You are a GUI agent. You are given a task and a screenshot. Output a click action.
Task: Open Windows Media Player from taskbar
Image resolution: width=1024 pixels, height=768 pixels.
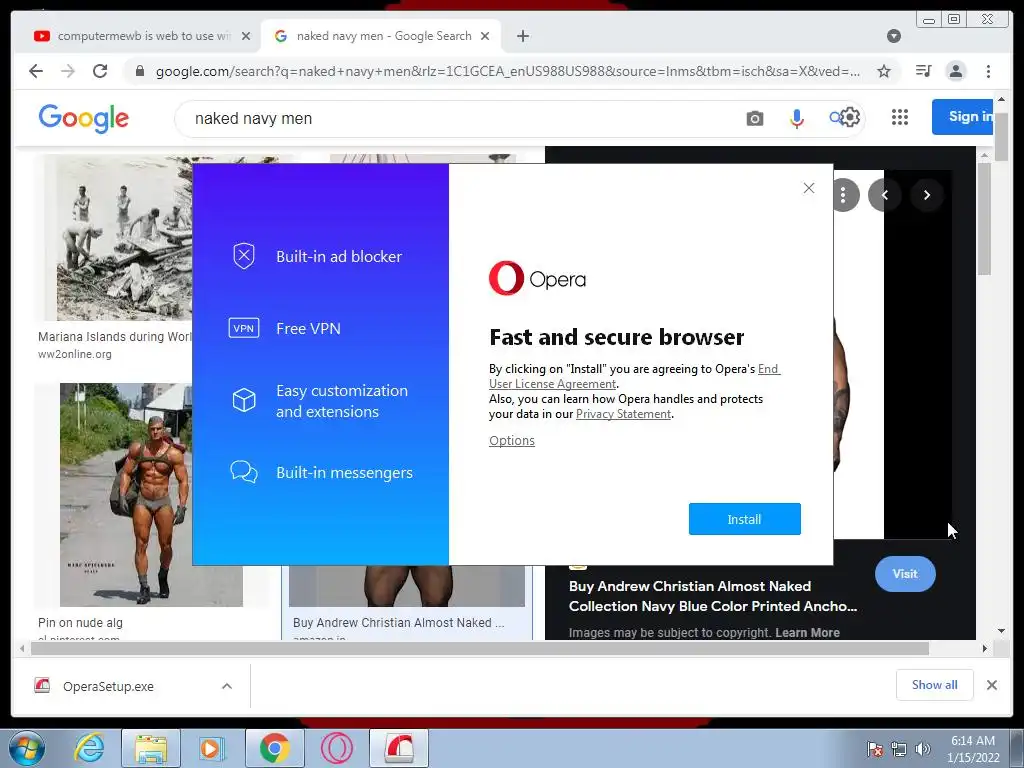coord(210,748)
